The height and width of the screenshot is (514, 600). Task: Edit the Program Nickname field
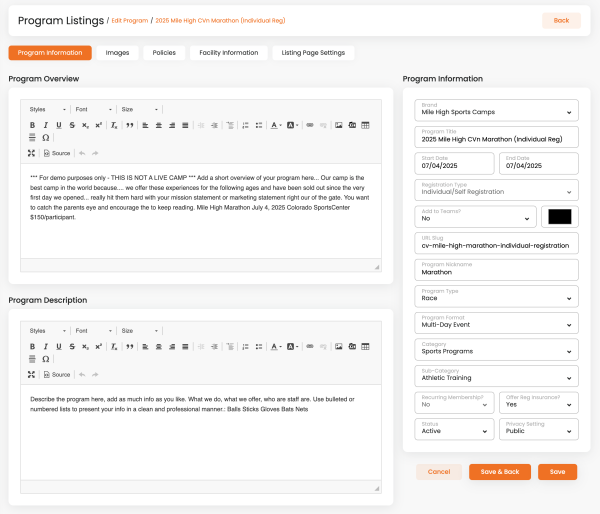pos(496,270)
